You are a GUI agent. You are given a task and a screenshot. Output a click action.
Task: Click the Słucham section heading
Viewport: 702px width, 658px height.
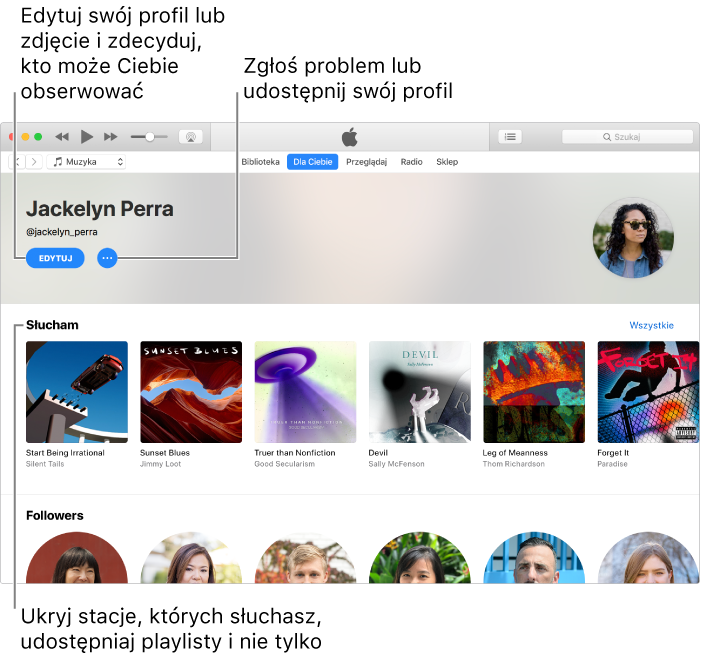tap(52, 325)
